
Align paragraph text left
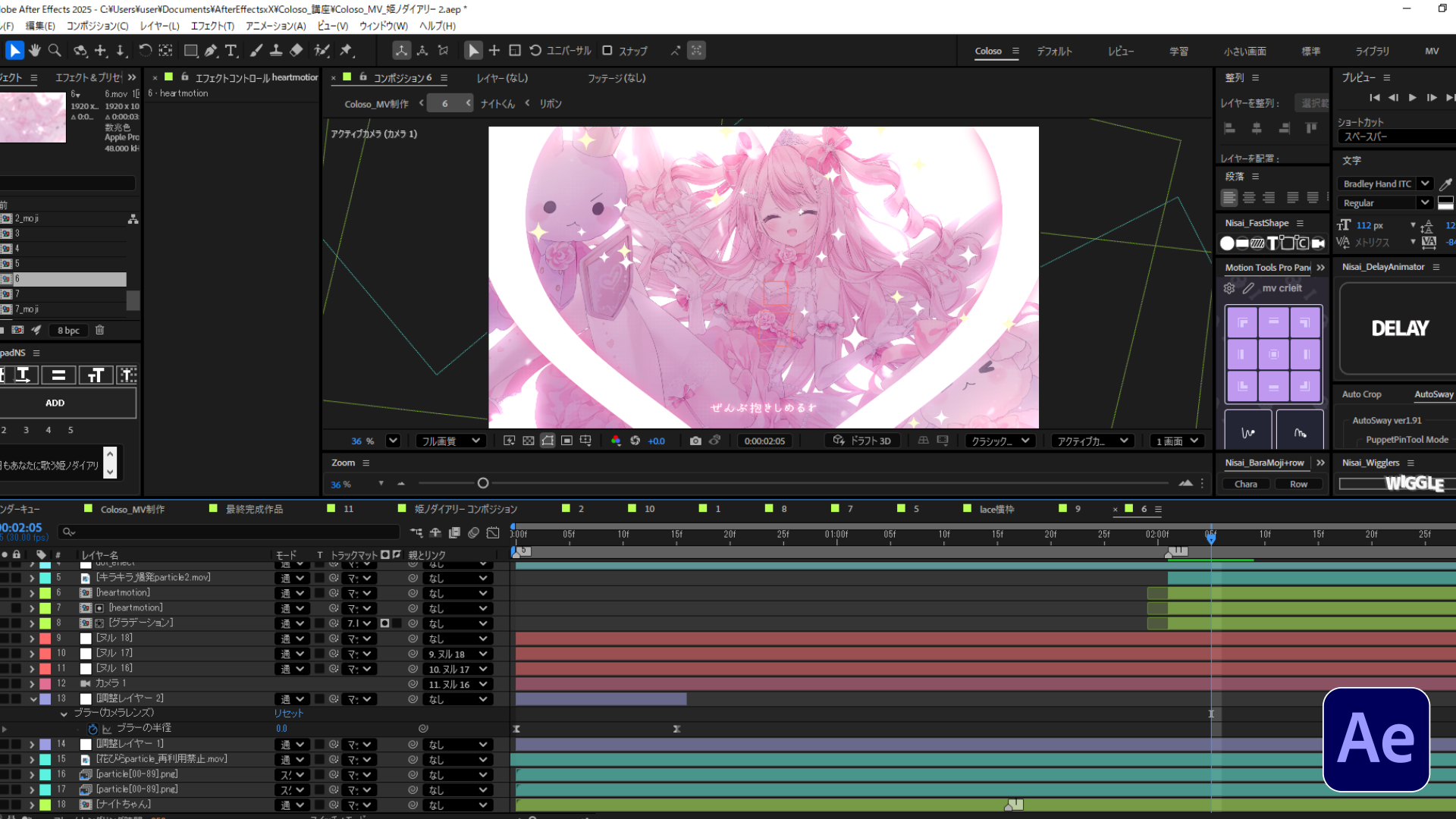1229,198
